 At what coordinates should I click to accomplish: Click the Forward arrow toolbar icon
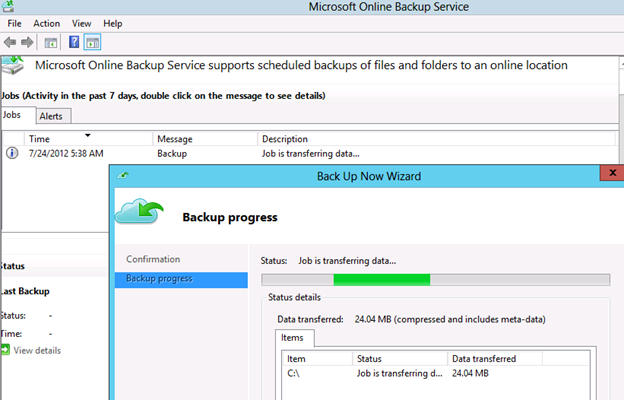click(x=27, y=42)
